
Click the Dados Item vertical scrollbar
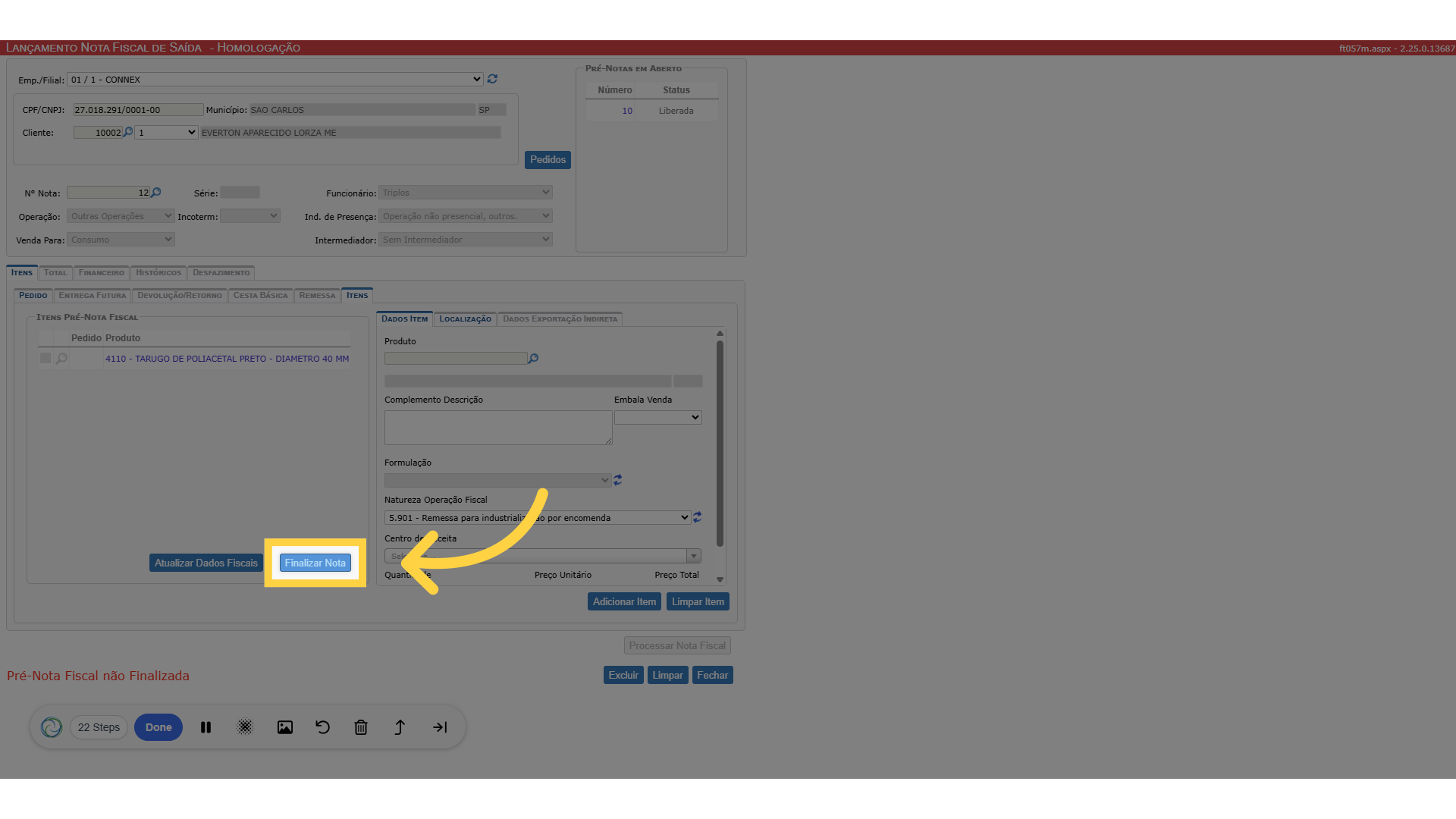[720, 443]
